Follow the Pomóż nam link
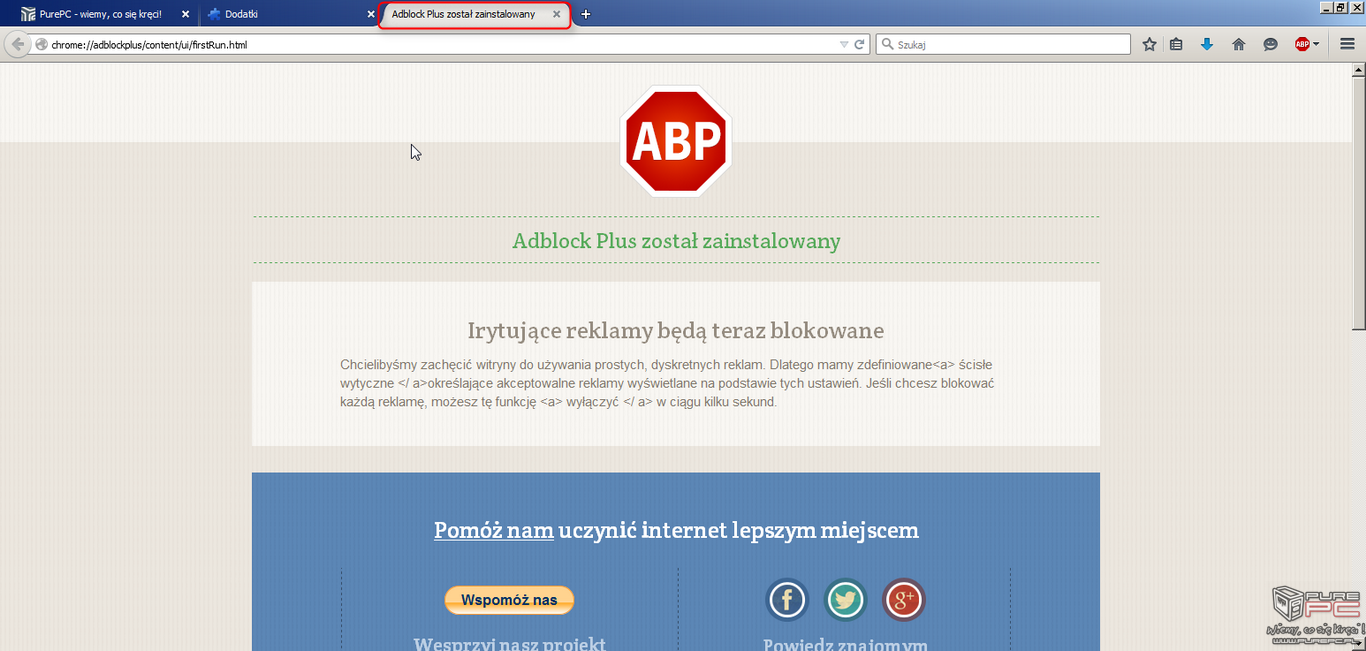This screenshot has height=651, width=1366. click(x=494, y=530)
